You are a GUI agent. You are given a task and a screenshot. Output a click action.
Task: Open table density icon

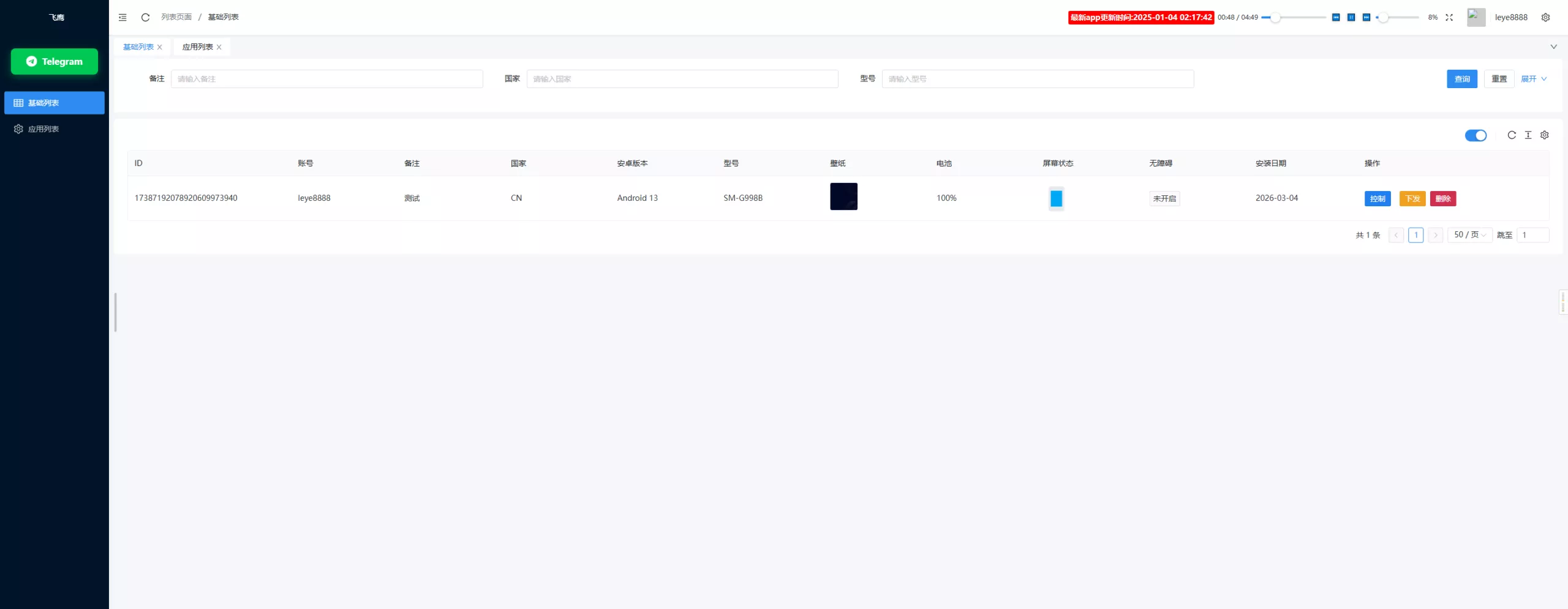(1528, 135)
